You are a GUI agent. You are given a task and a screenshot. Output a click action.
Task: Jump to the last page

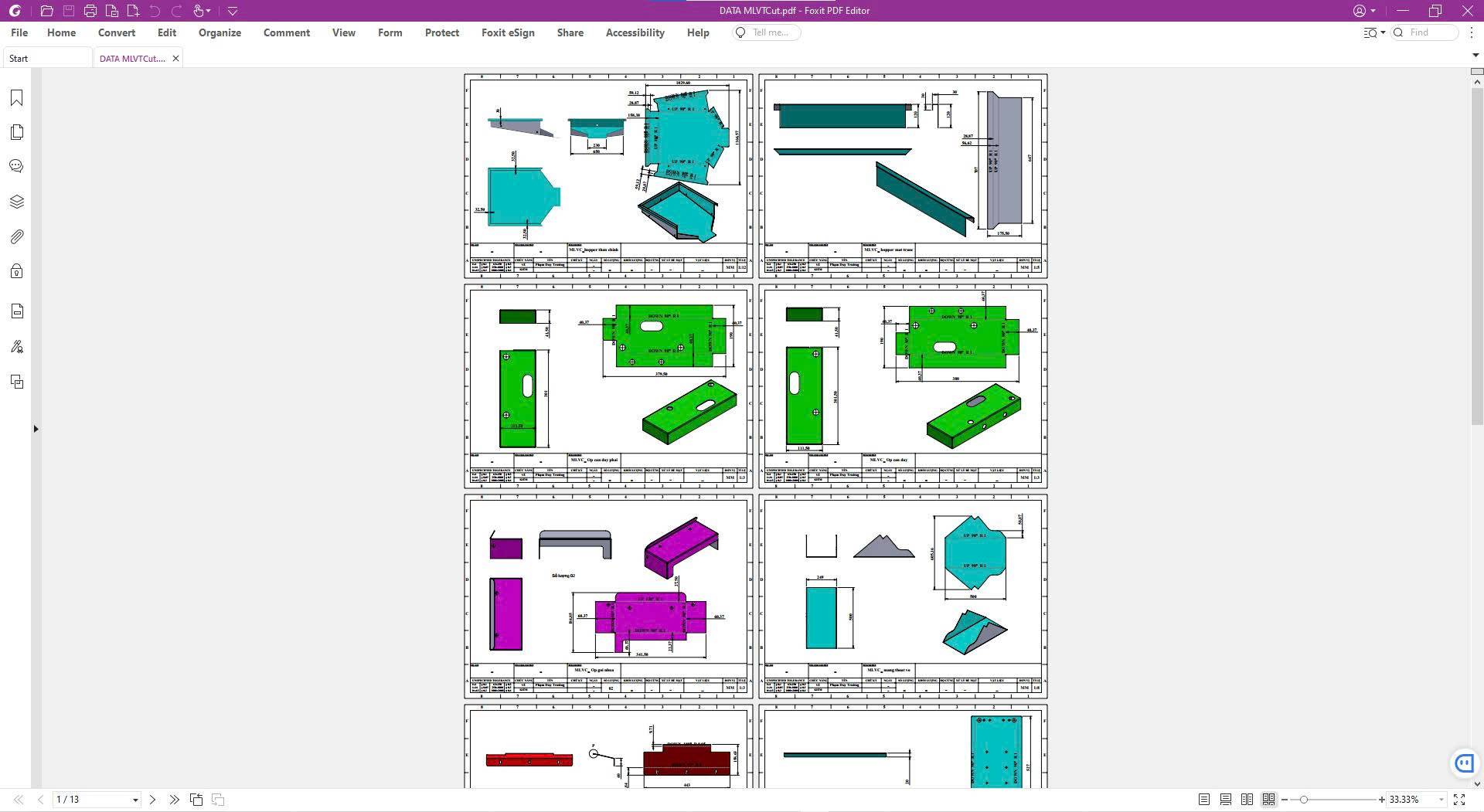(x=174, y=800)
